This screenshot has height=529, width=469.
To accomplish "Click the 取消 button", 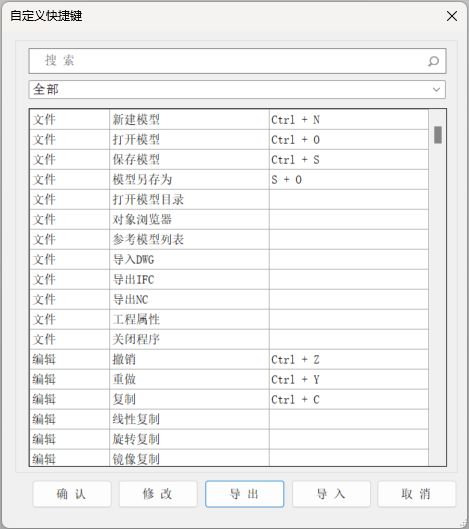I will pos(417,494).
